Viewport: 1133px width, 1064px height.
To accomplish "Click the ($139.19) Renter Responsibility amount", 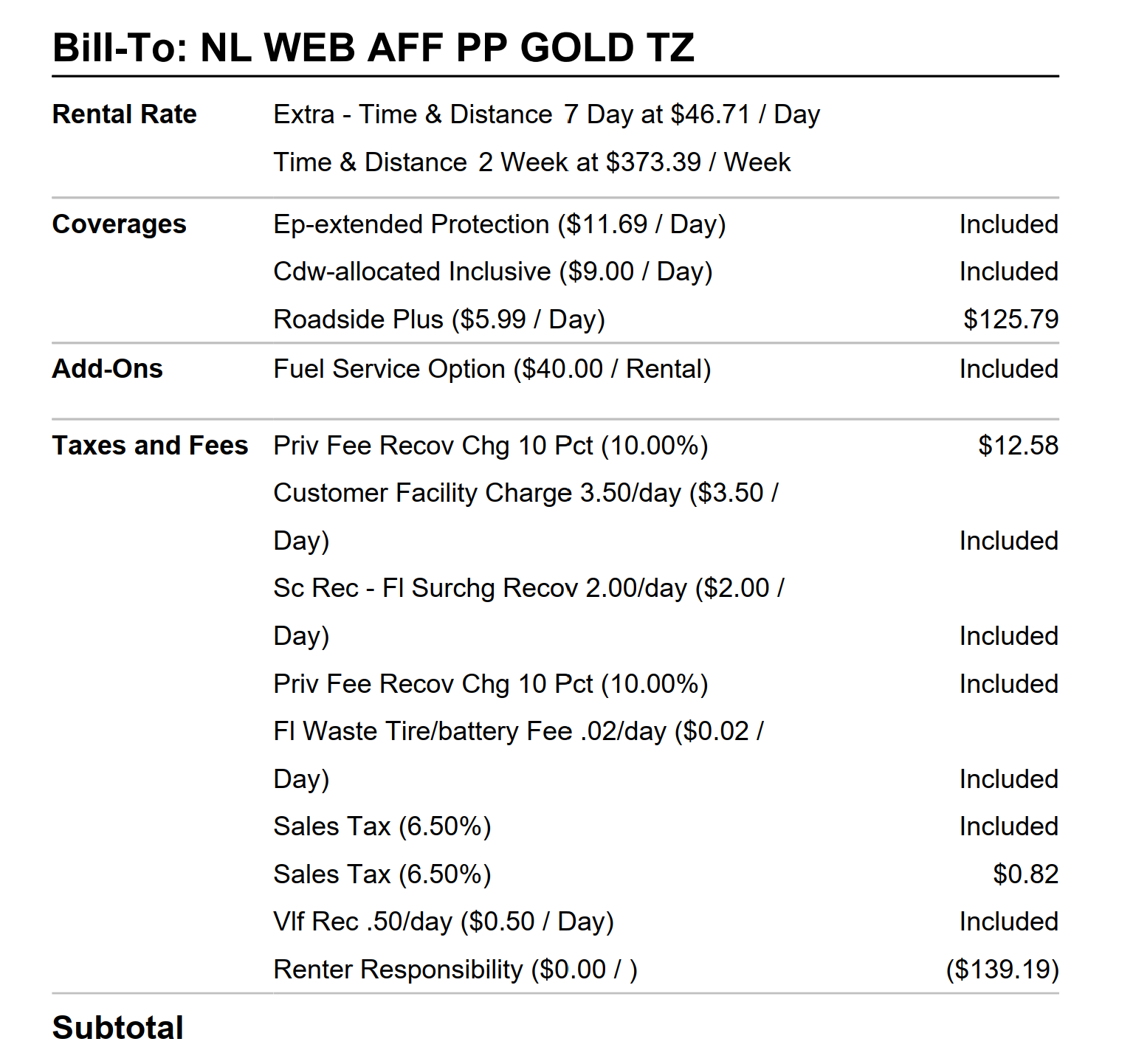I will pyautogui.click(x=1002, y=970).
